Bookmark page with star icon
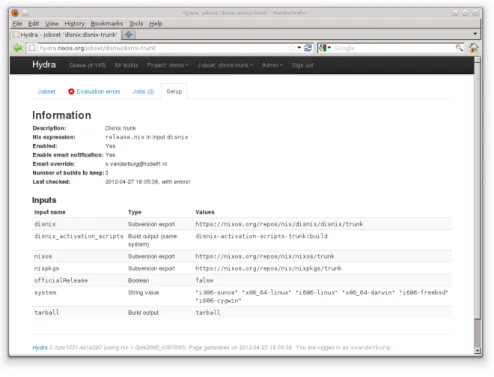The width and height of the screenshot is (494, 377). click(292, 48)
